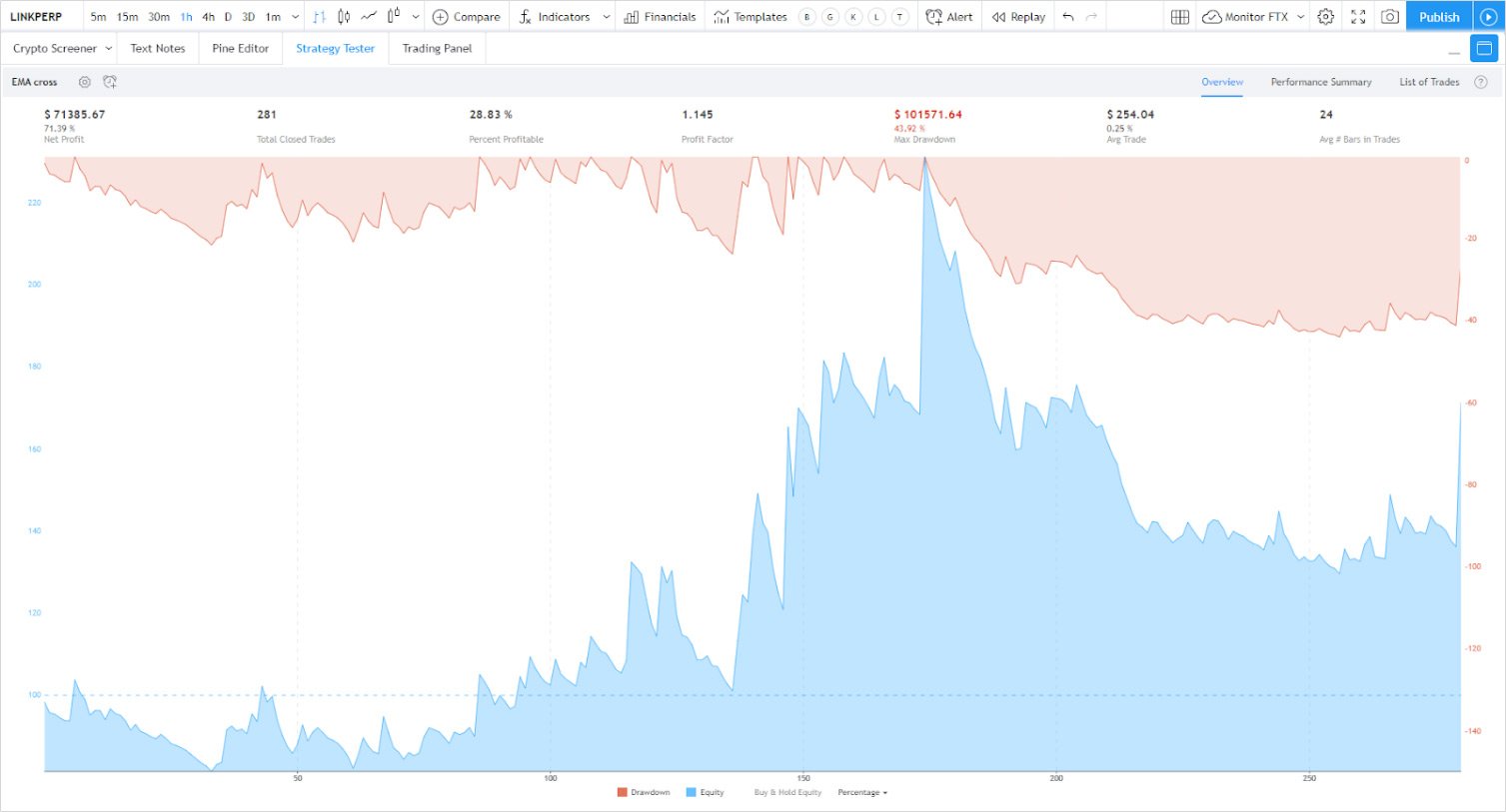Toggle the Drawdown legend series
This screenshot has width=1506, height=812.
pos(644,792)
